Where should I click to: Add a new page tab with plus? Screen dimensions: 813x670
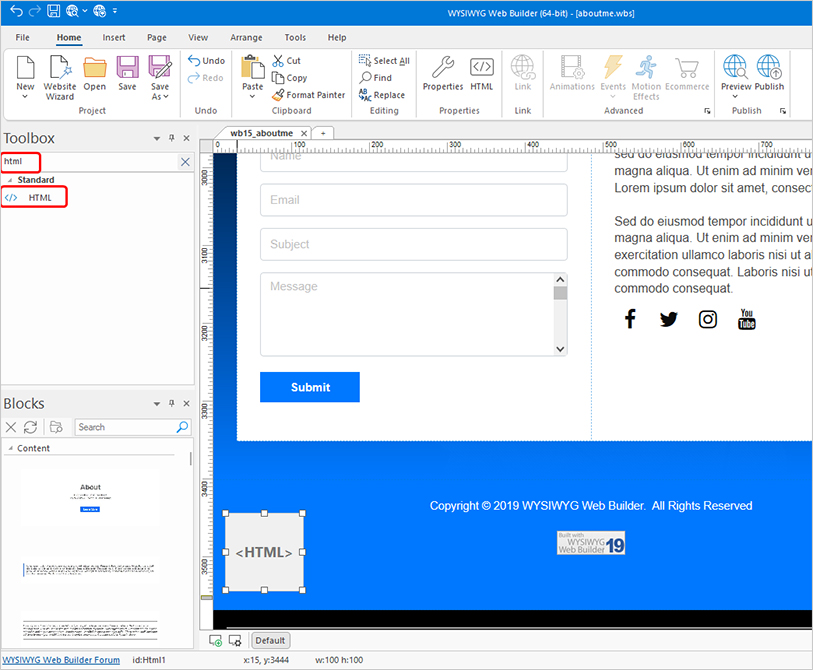click(323, 133)
